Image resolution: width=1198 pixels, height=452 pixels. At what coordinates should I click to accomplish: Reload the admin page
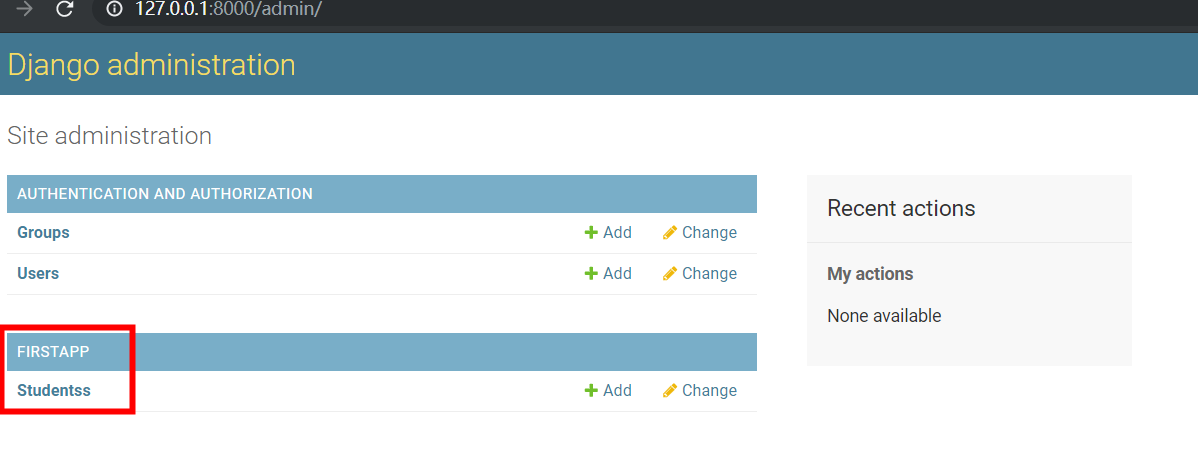click(65, 9)
